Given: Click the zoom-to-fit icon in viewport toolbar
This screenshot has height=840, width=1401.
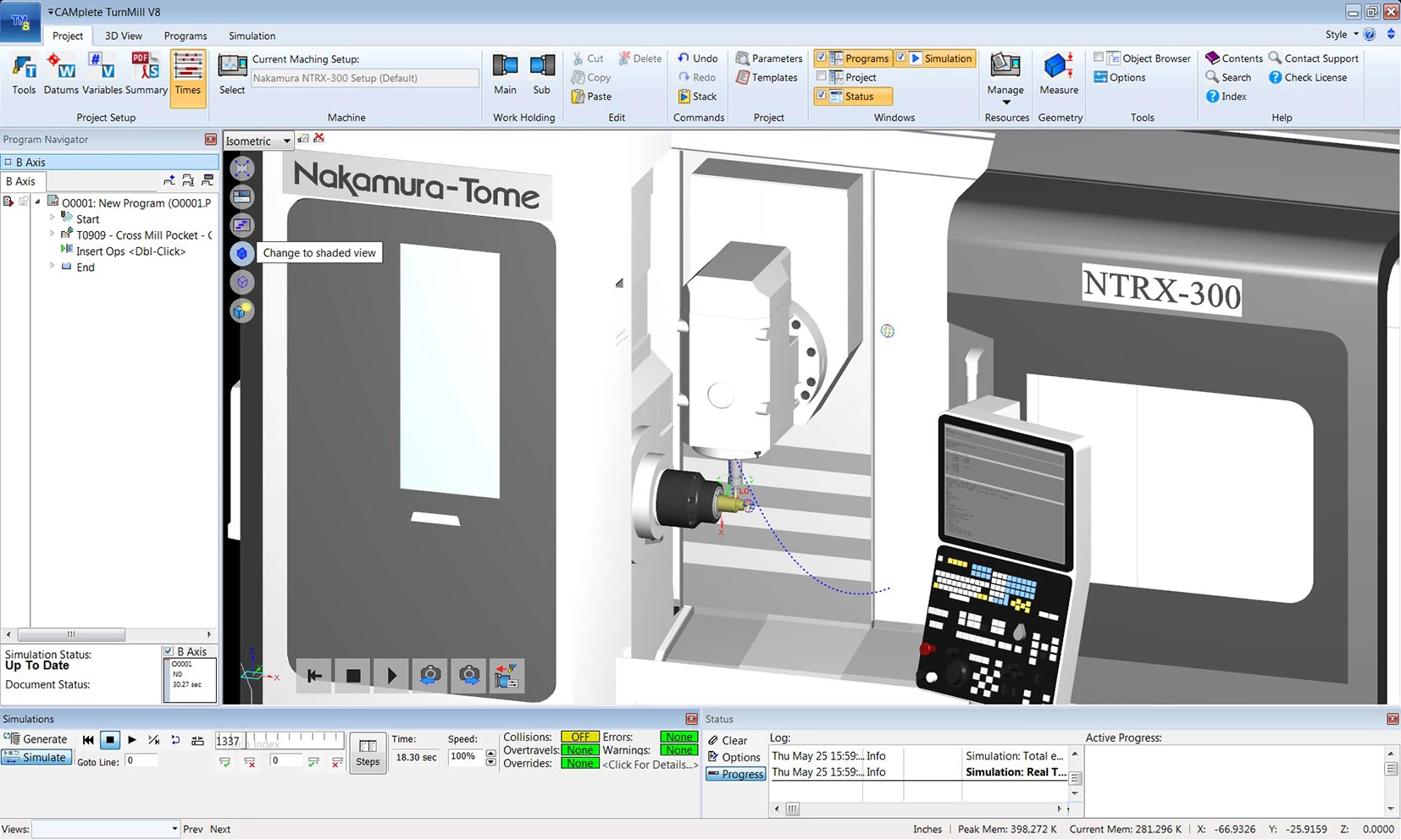Looking at the screenshot, I should [242, 169].
